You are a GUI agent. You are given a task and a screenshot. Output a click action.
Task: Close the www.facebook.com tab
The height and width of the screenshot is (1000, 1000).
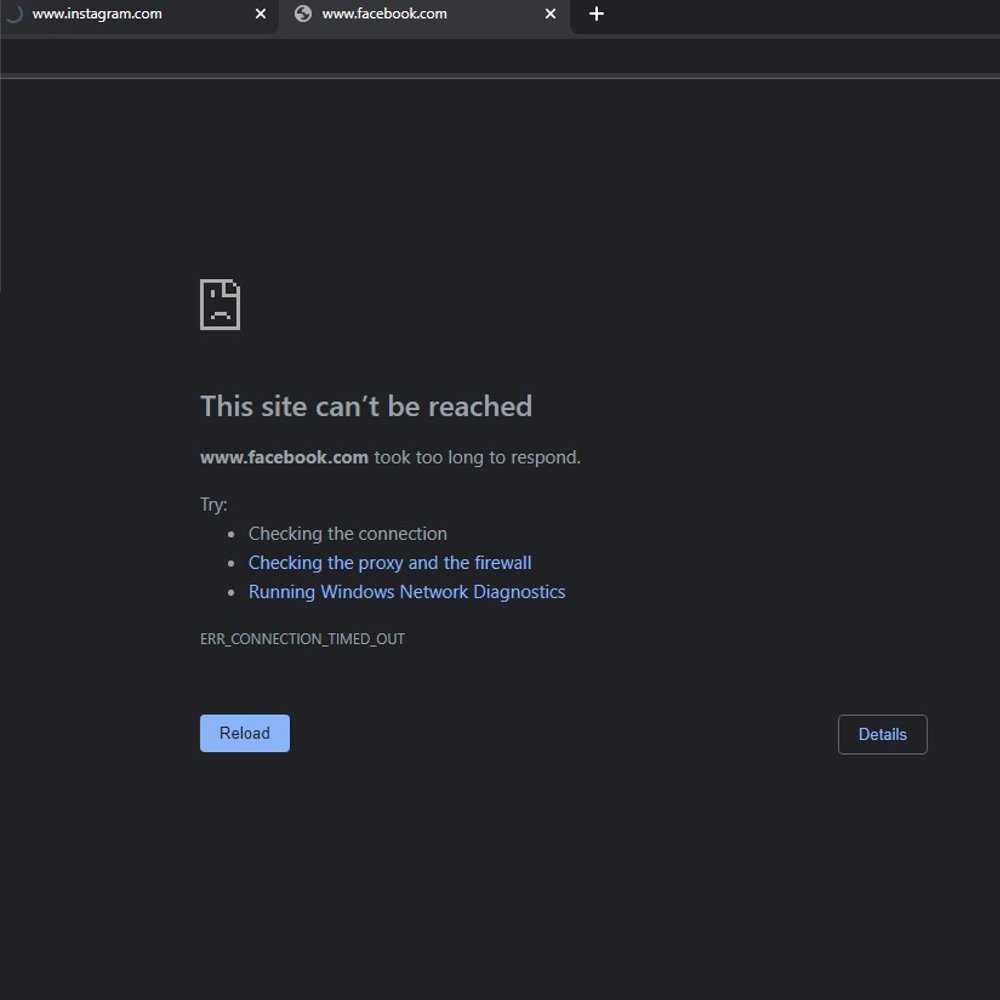click(550, 14)
